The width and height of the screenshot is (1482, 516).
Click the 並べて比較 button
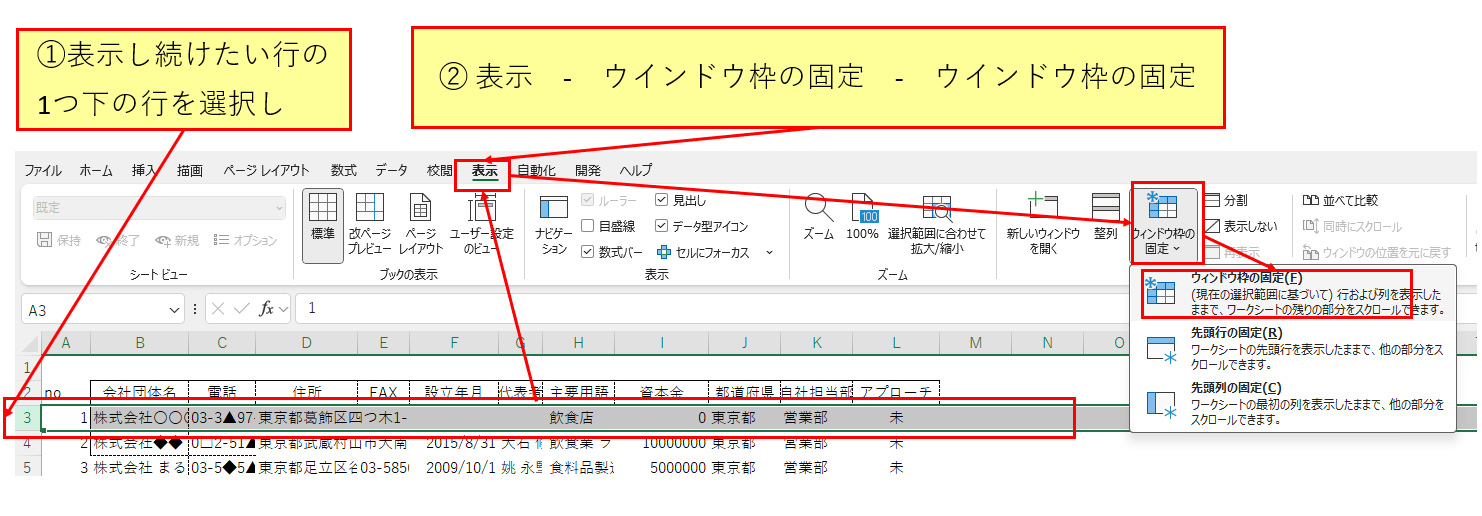tap(1342, 201)
